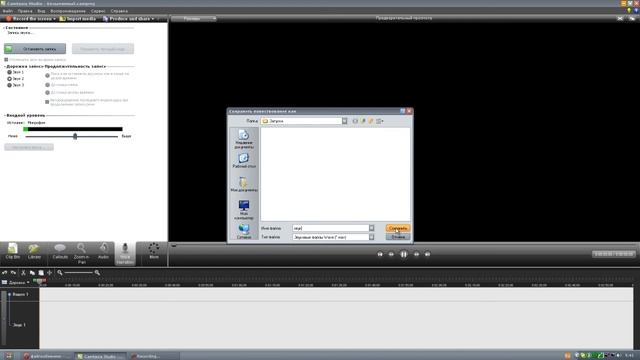The height and width of the screenshot is (360, 640).
Task: Select the Звук 3 track radio button
Action: pos(9,85)
